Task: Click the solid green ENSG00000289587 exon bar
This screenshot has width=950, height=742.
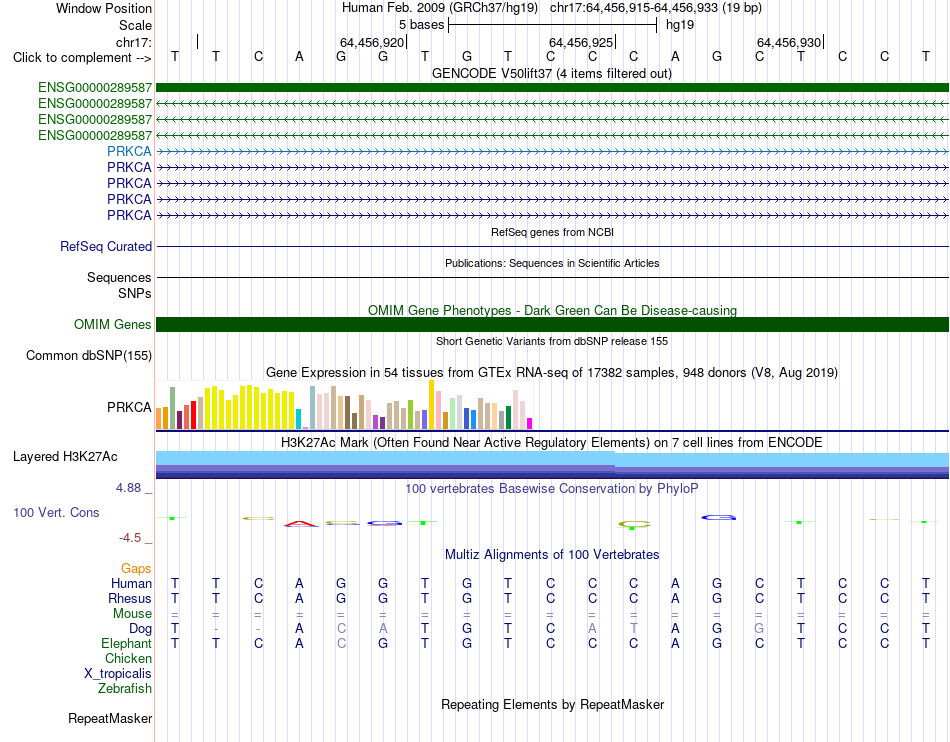Action: [x=552, y=87]
